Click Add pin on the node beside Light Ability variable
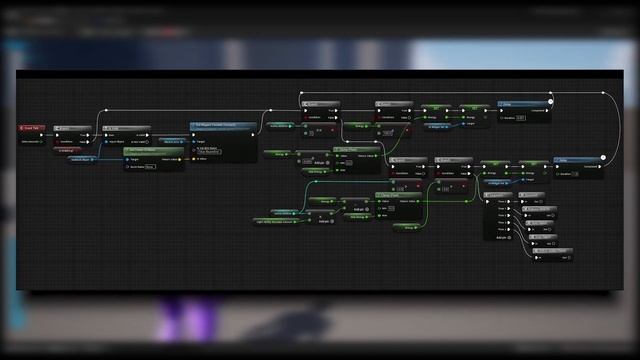Image resolution: width=640 pixels, height=360 pixels. click(326, 221)
